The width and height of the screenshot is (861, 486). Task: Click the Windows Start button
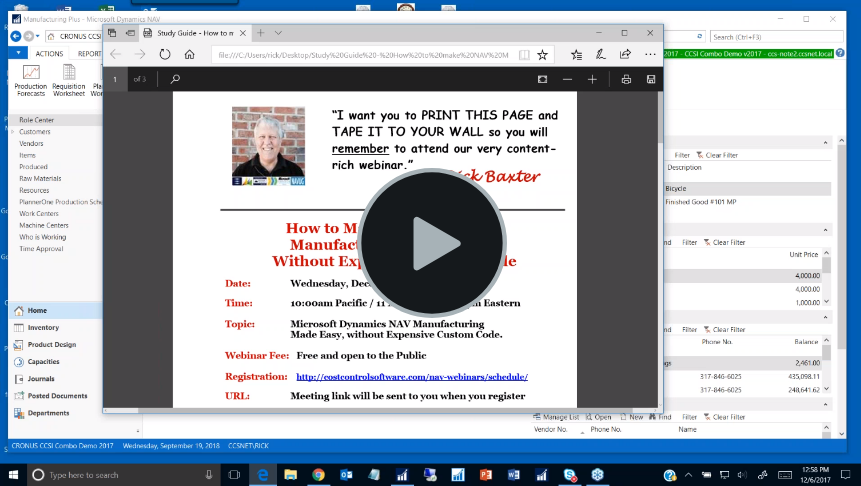click(x=13, y=474)
